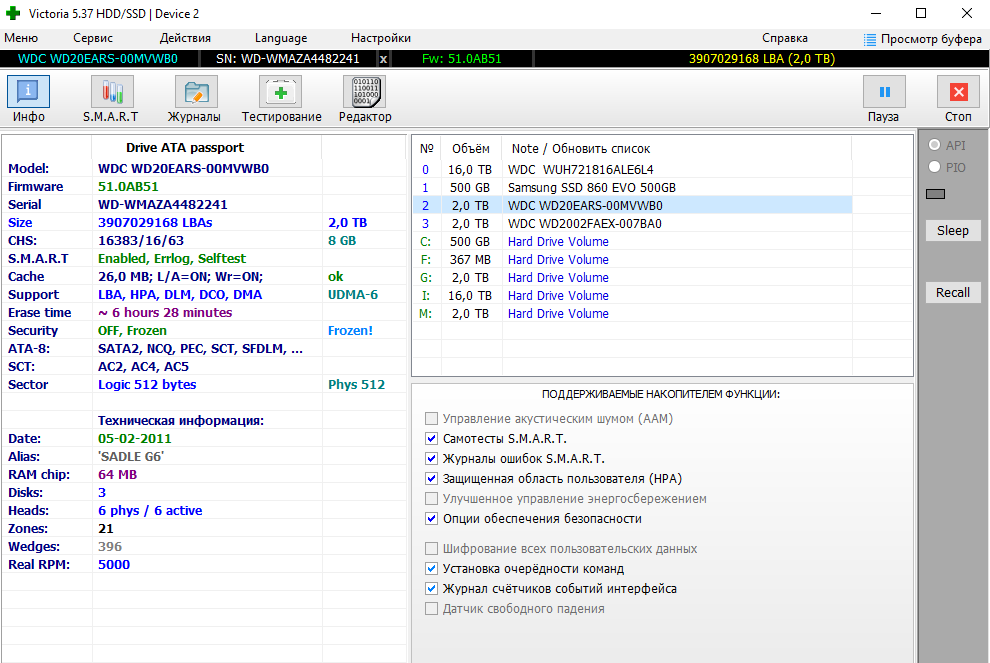Screen dimensions: 990x663
Task: Open the Тестирование testing section
Action: [281, 99]
